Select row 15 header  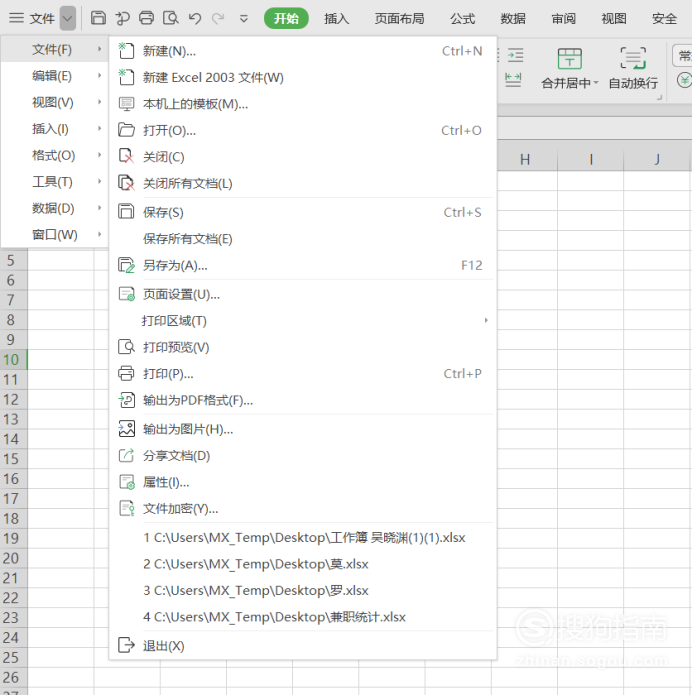[x=12, y=459]
